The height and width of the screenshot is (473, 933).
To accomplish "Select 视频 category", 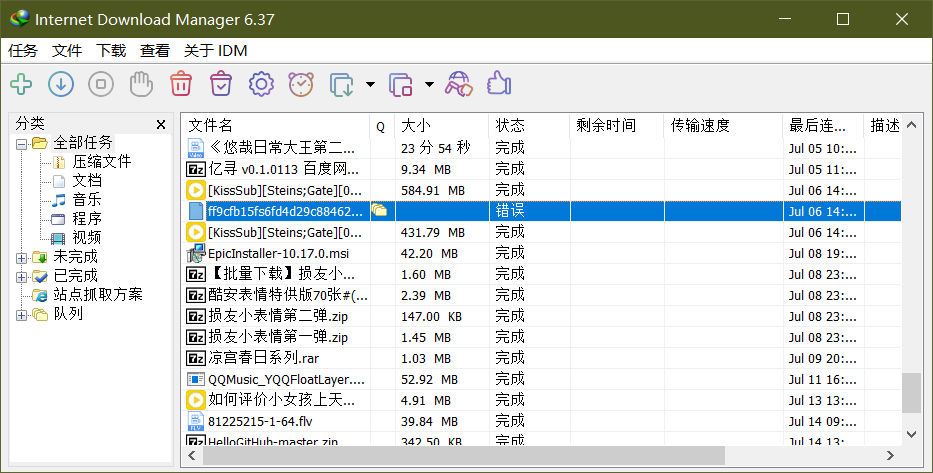I will 87,238.
